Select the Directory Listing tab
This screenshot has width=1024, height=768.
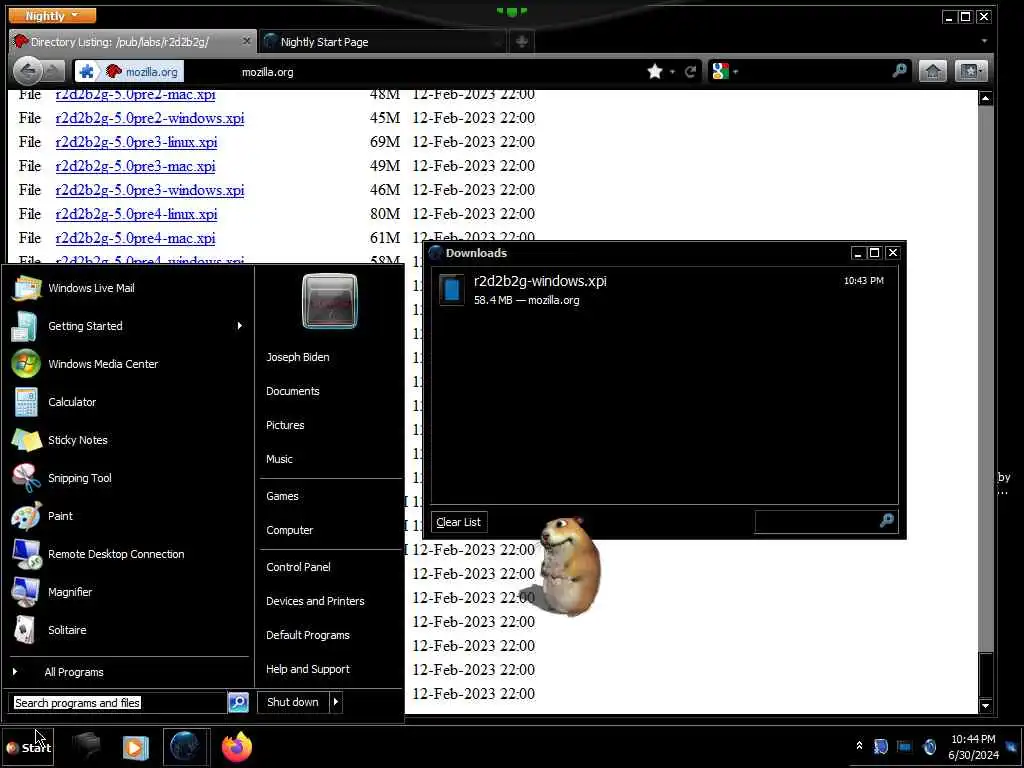click(x=133, y=42)
